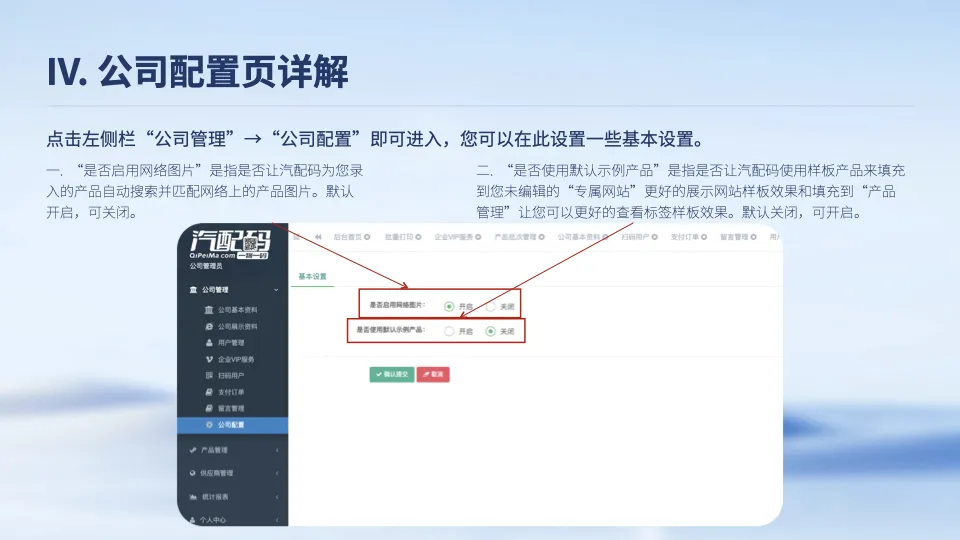
Task: Select 关闭 for 是否使用默认示例产品
Action: point(490,331)
